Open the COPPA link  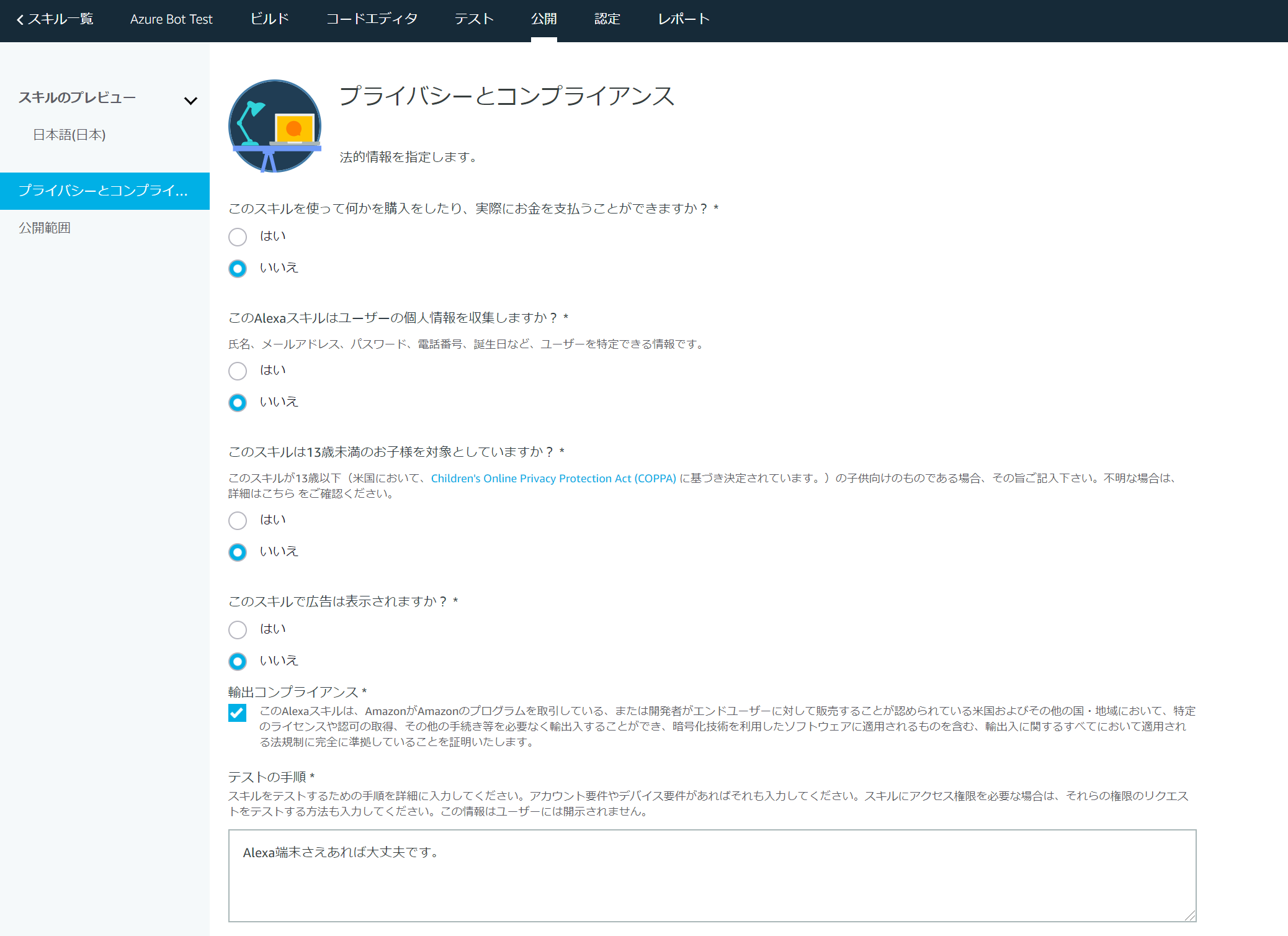pos(553,479)
